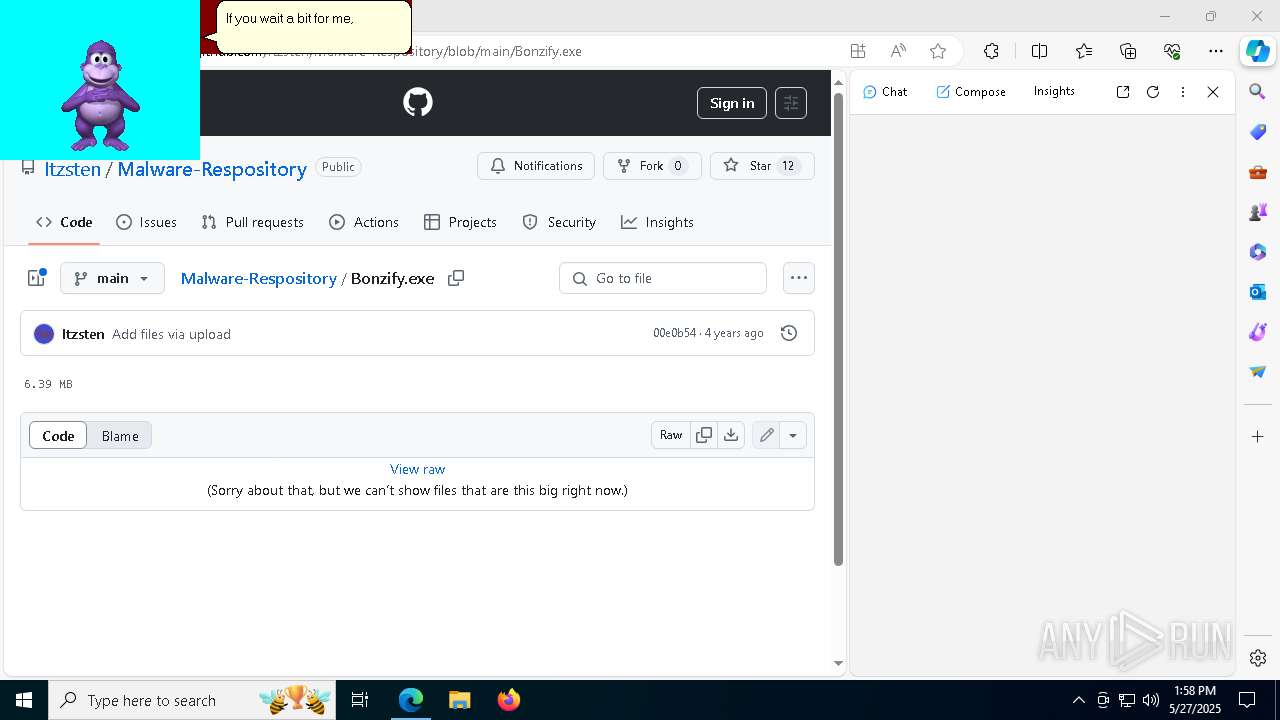Viewport: 1280px width, 720px height.
Task: Refresh the Copilot sidebar pane
Action: pos(1153,92)
